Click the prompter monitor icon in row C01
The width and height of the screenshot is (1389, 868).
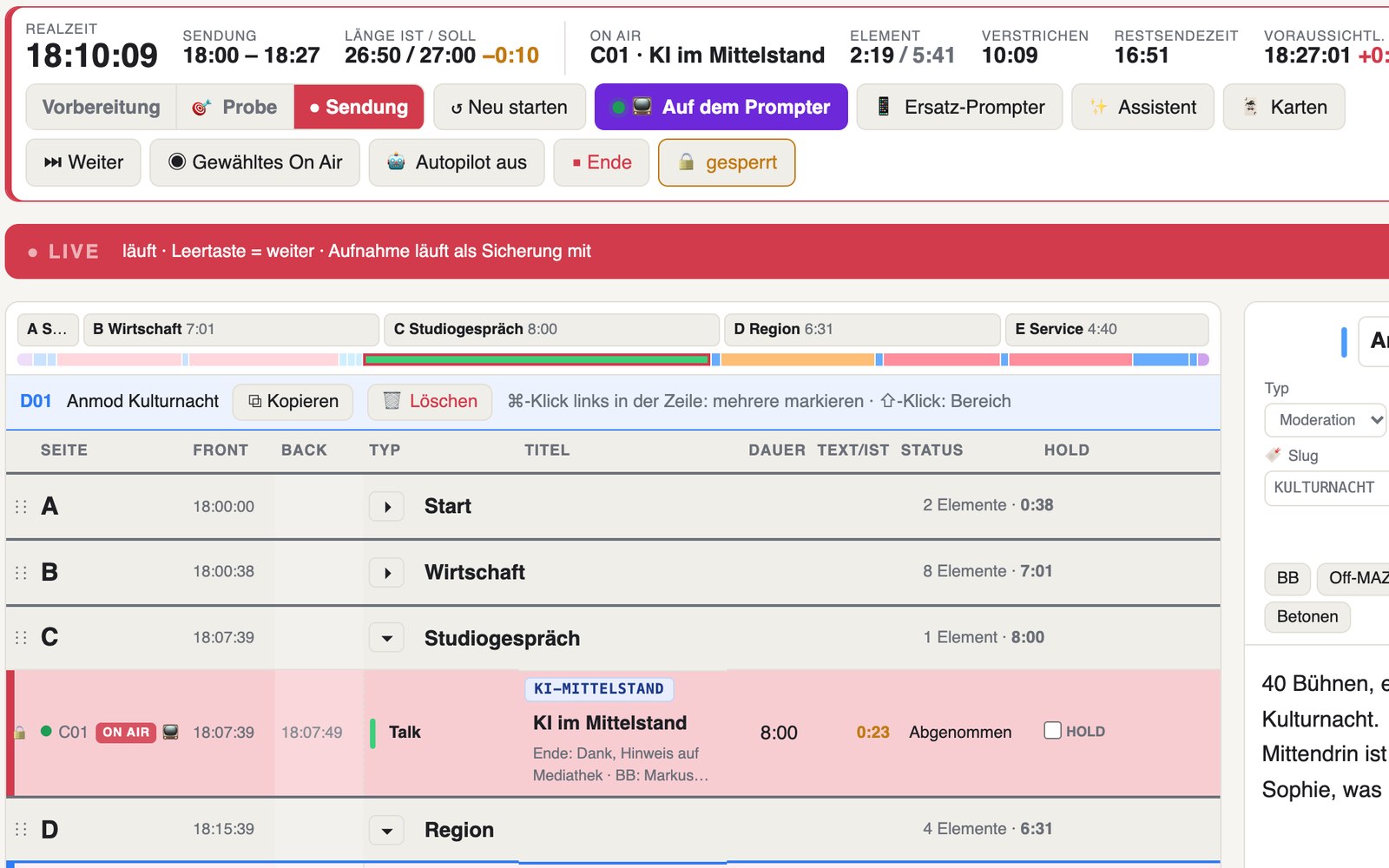point(171,732)
